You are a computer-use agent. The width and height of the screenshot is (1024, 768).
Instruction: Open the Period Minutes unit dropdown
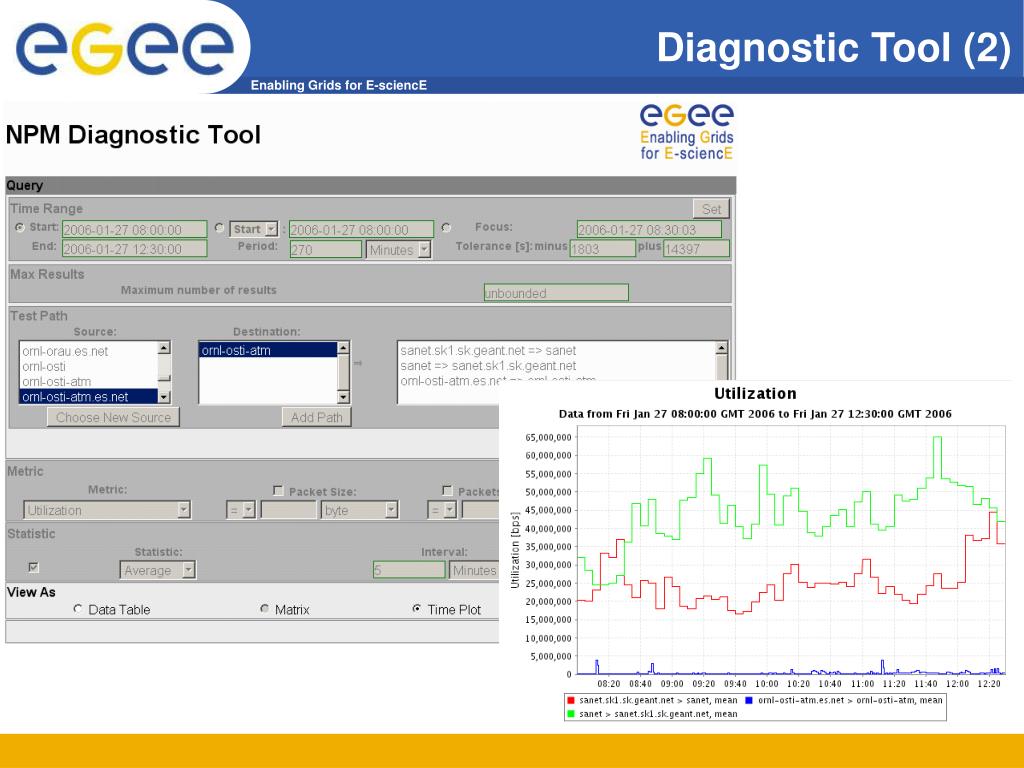[398, 249]
